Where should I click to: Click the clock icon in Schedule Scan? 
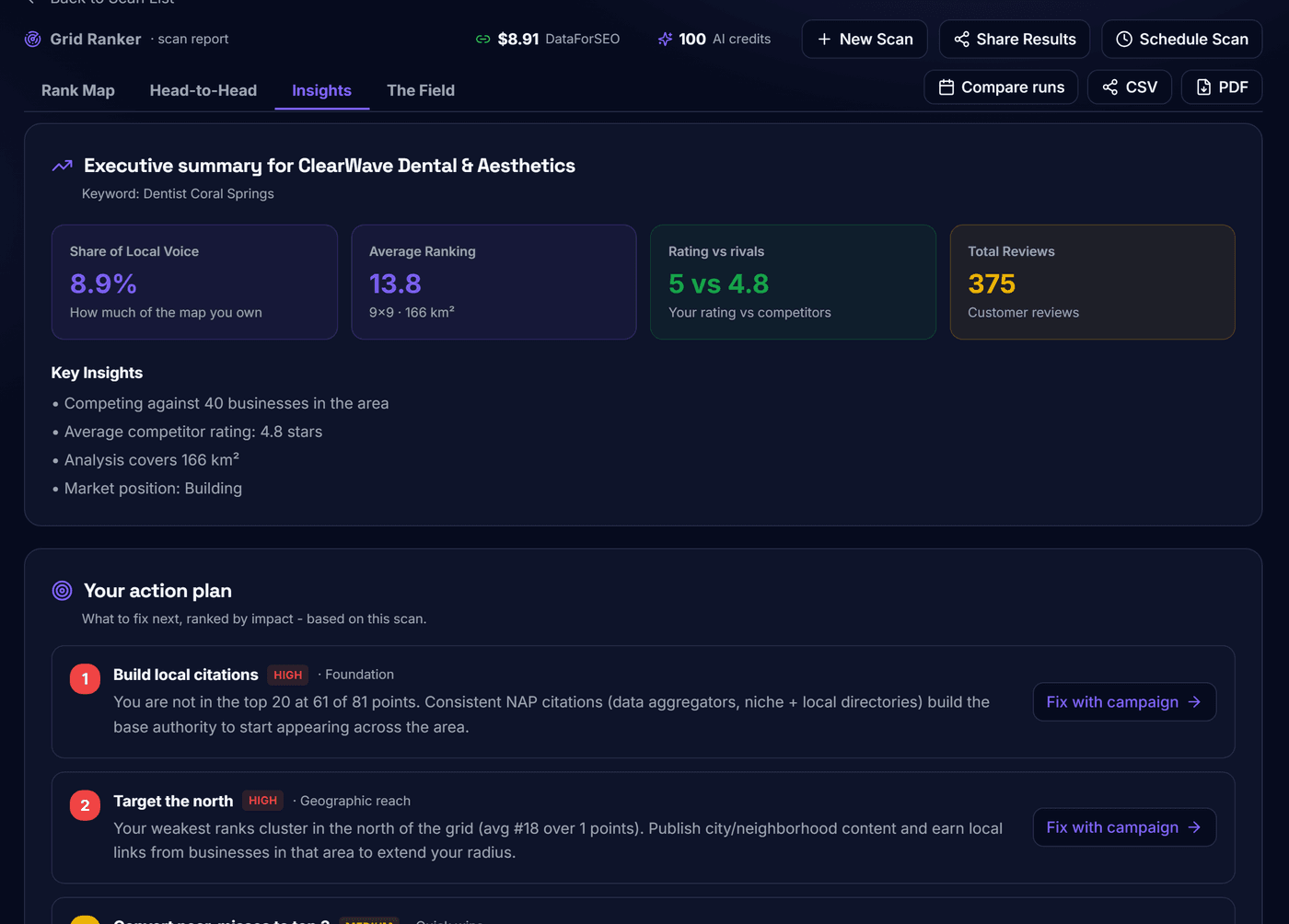[1124, 39]
